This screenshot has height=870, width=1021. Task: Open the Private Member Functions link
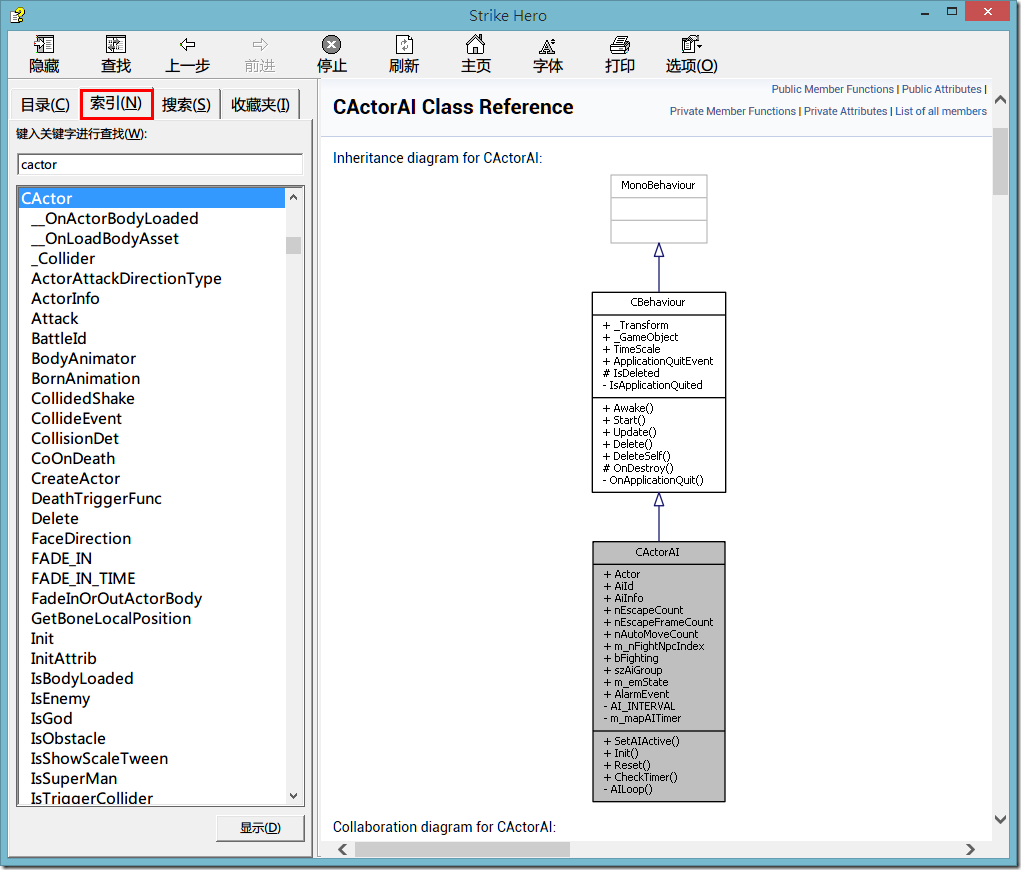point(733,111)
